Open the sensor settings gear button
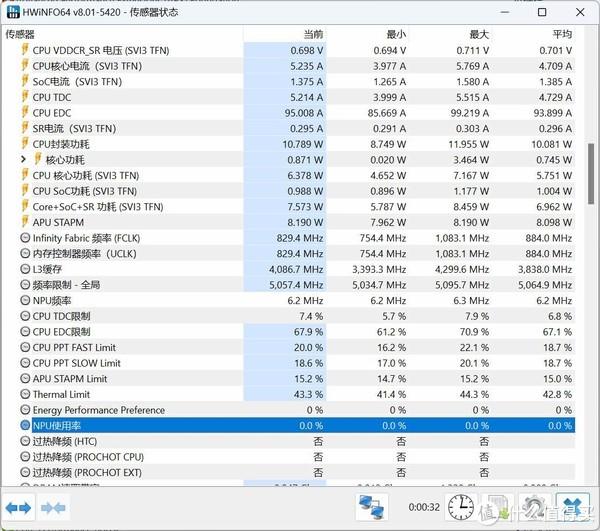Image resolution: width=600 pixels, height=531 pixels. tap(535, 507)
